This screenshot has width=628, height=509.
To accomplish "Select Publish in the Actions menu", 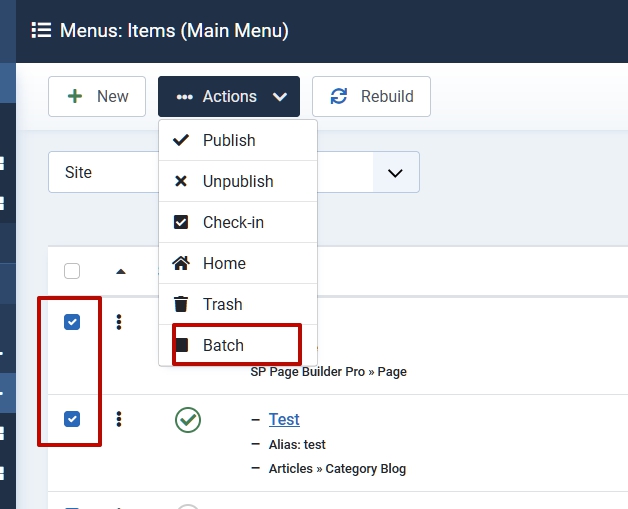I will coord(229,140).
